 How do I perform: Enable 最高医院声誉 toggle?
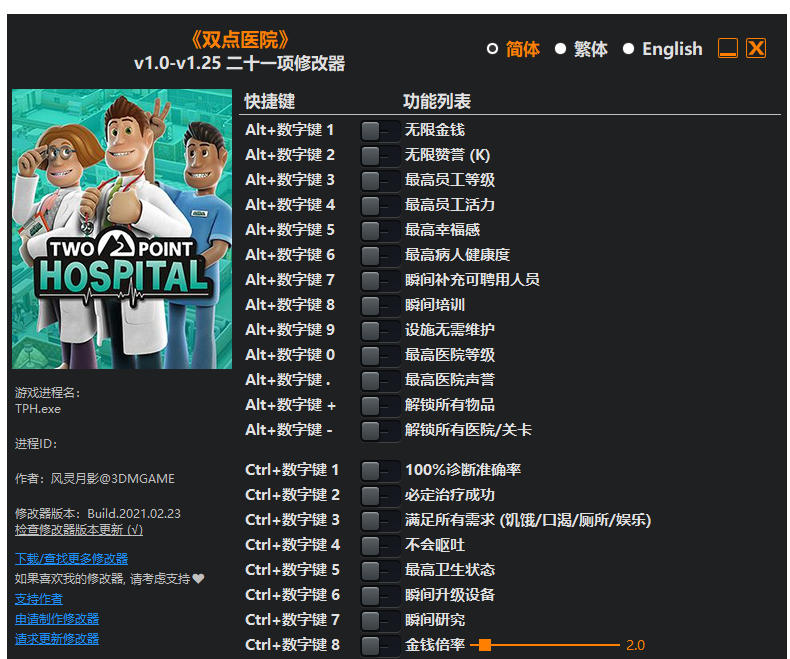point(380,380)
